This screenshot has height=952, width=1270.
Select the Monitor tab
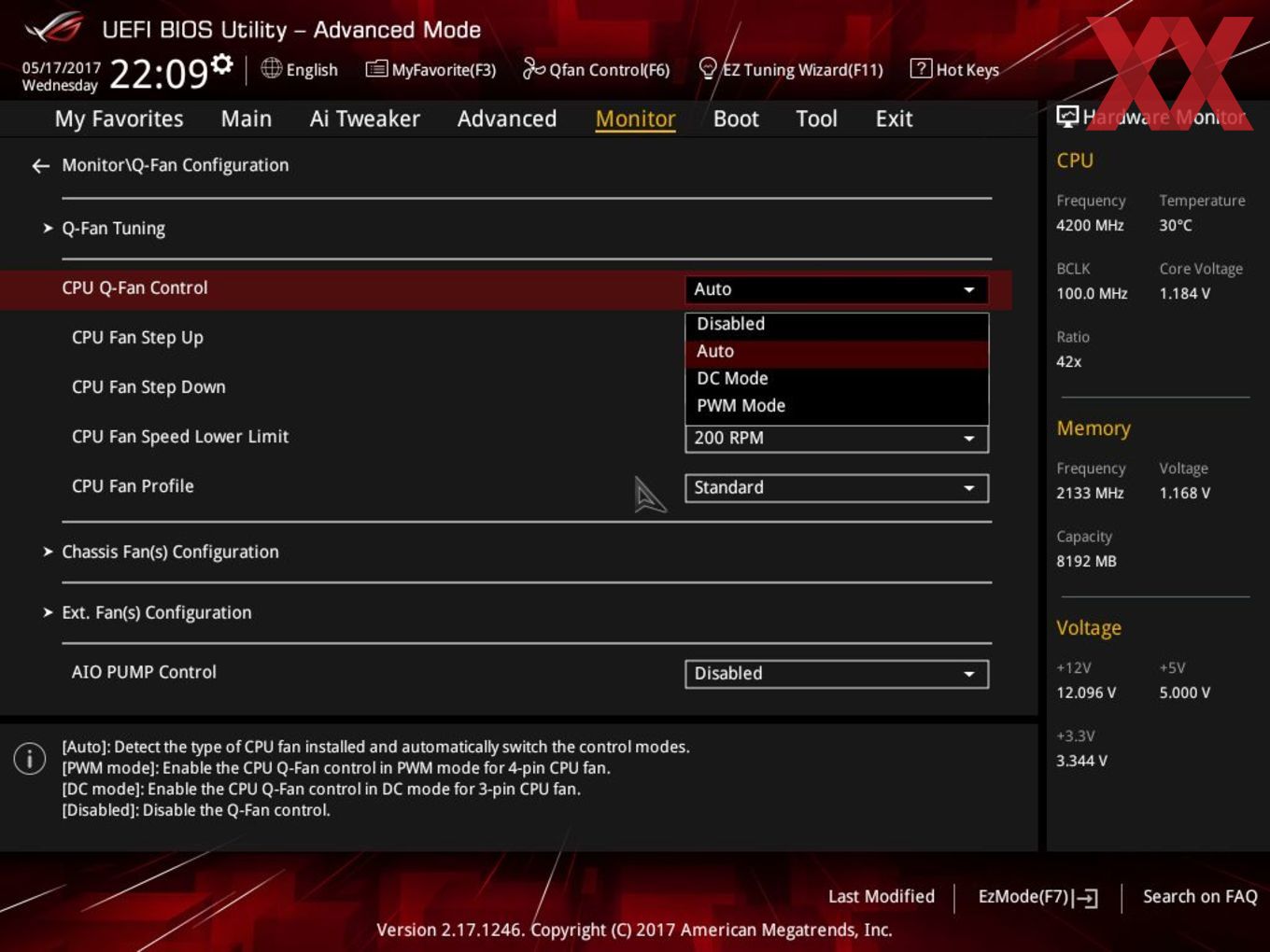pyautogui.click(x=635, y=119)
